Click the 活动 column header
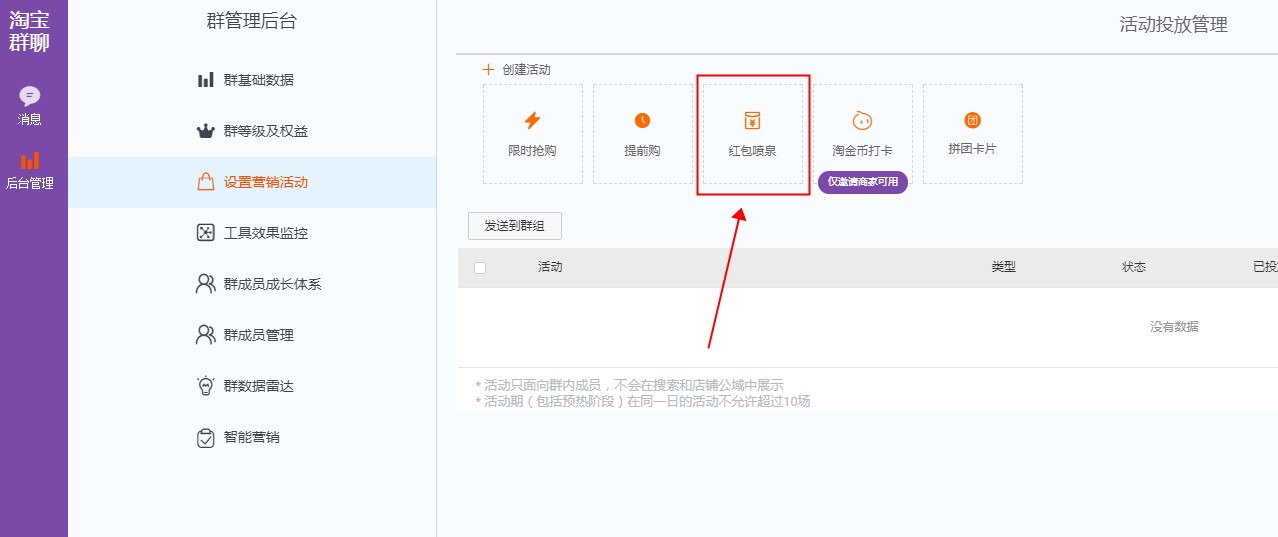The image size is (1278, 537). (550, 267)
